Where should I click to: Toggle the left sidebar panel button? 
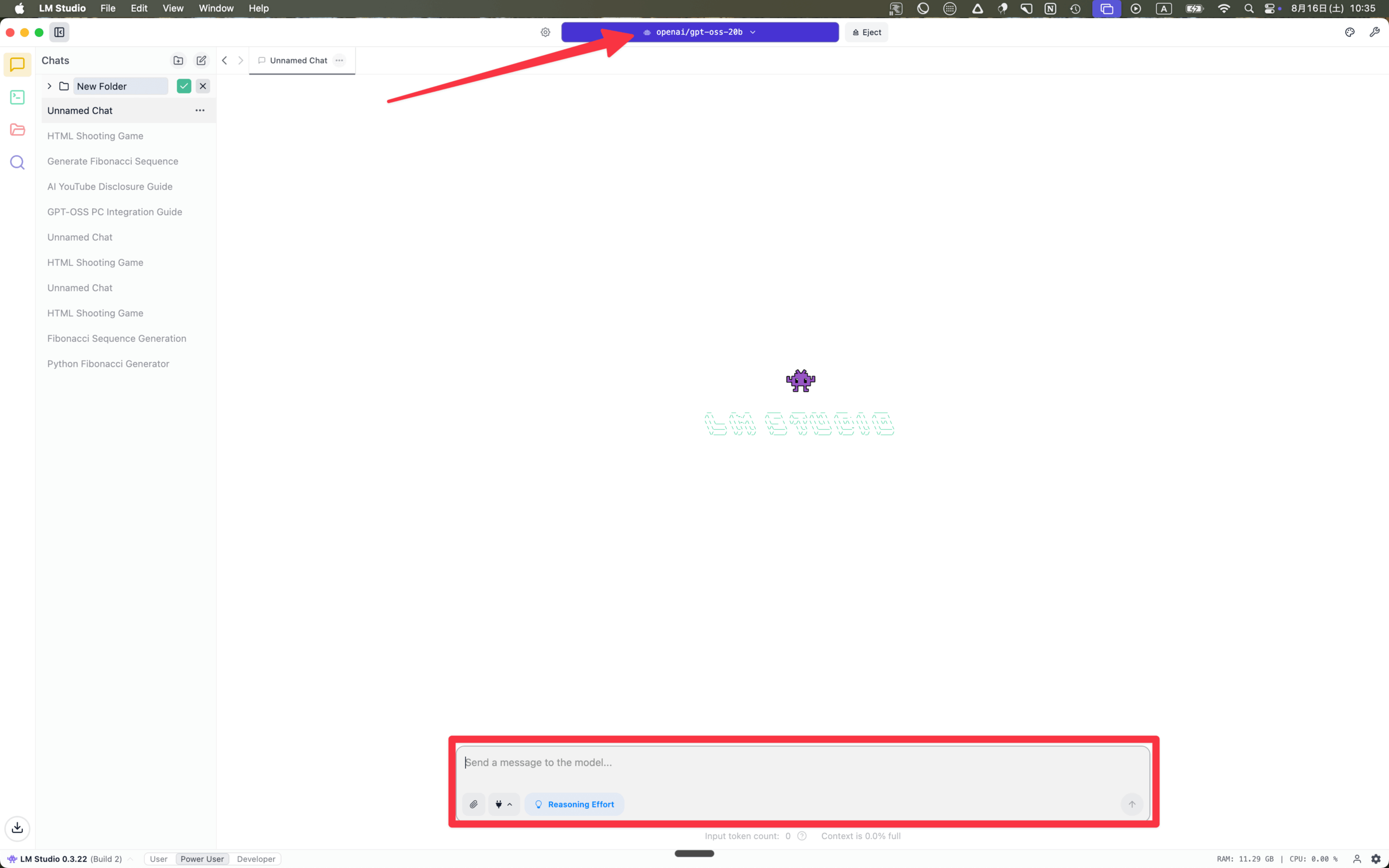[59, 32]
